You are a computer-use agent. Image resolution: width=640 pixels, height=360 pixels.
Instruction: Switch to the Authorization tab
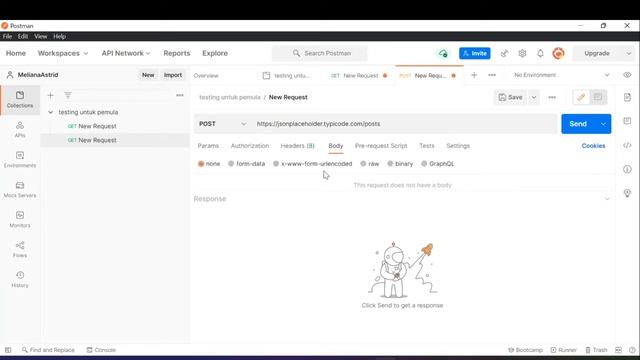[x=250, y=146]
